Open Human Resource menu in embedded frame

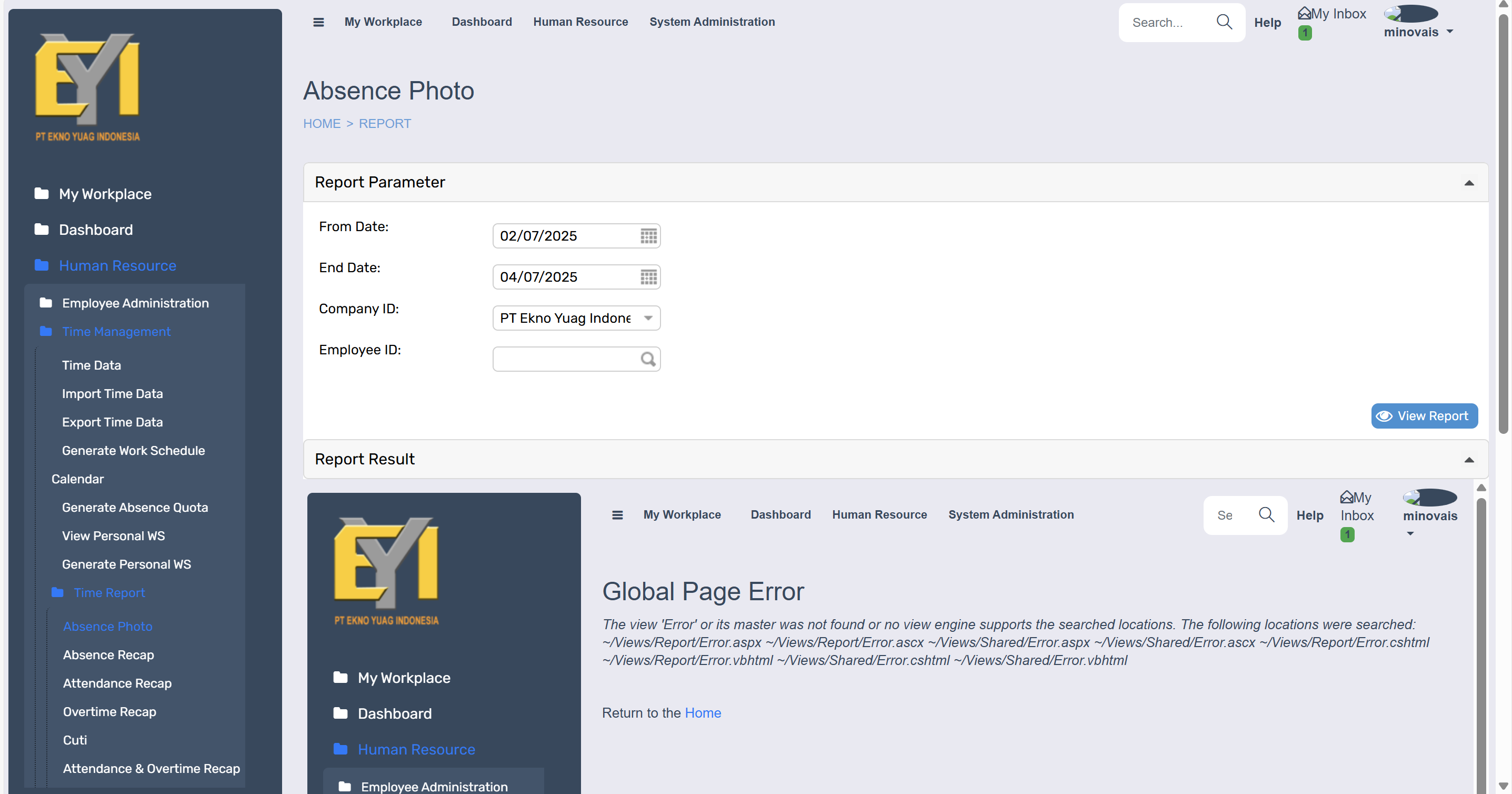[879, 514]
